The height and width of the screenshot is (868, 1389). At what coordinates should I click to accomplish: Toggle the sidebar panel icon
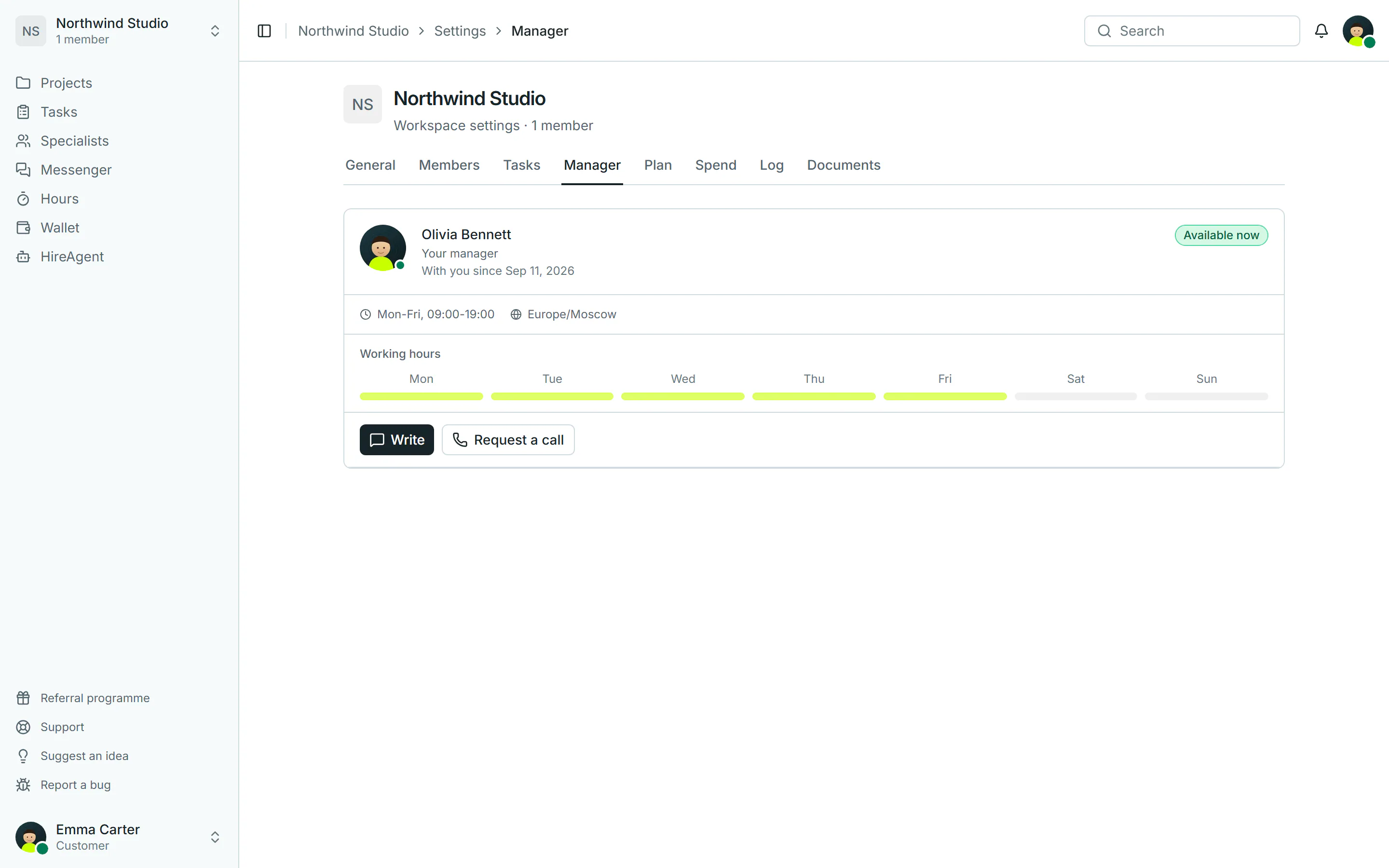[x=264, y=31]
